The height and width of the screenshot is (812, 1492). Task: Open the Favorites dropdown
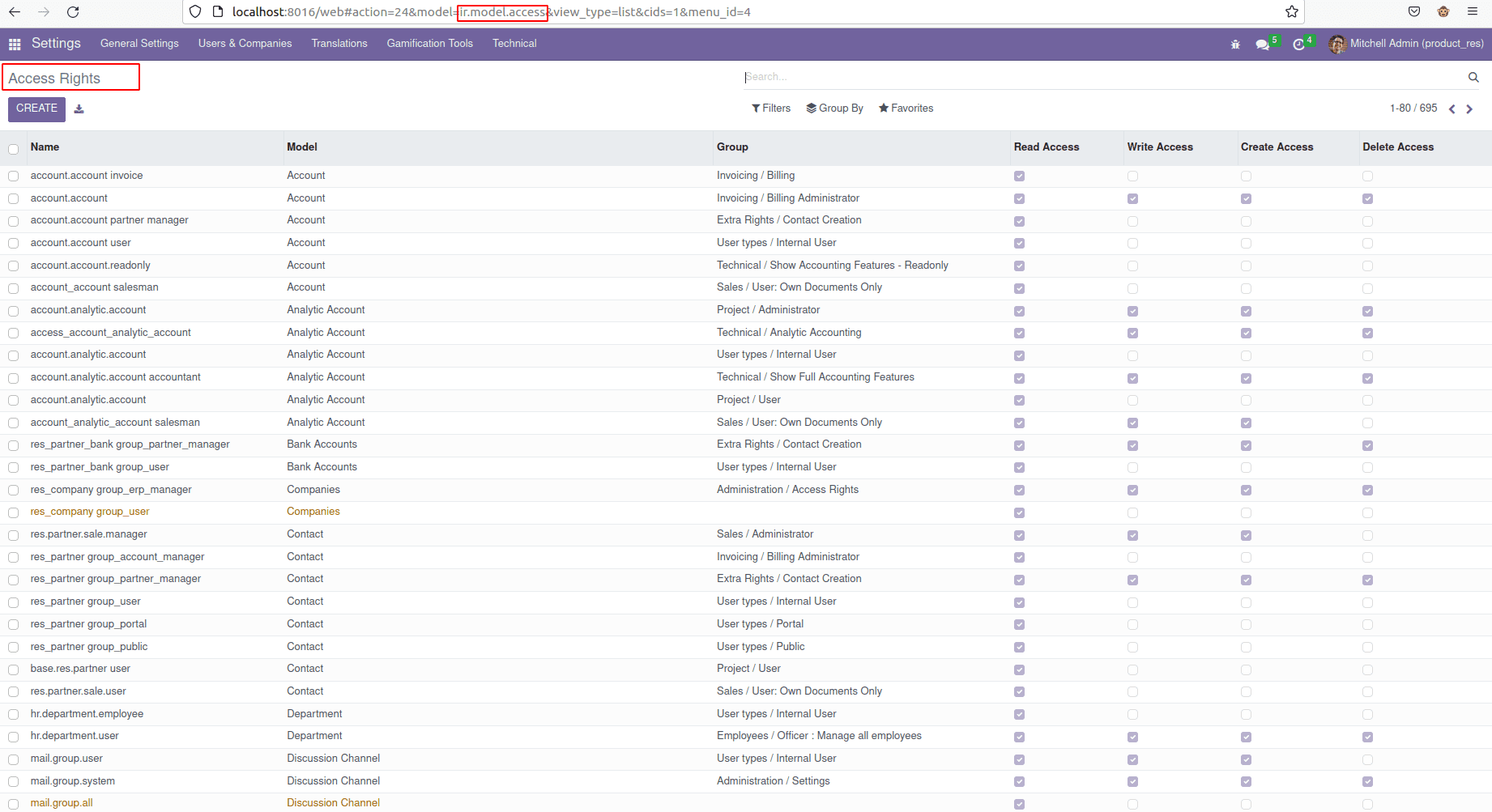click(x=906, y=108)
